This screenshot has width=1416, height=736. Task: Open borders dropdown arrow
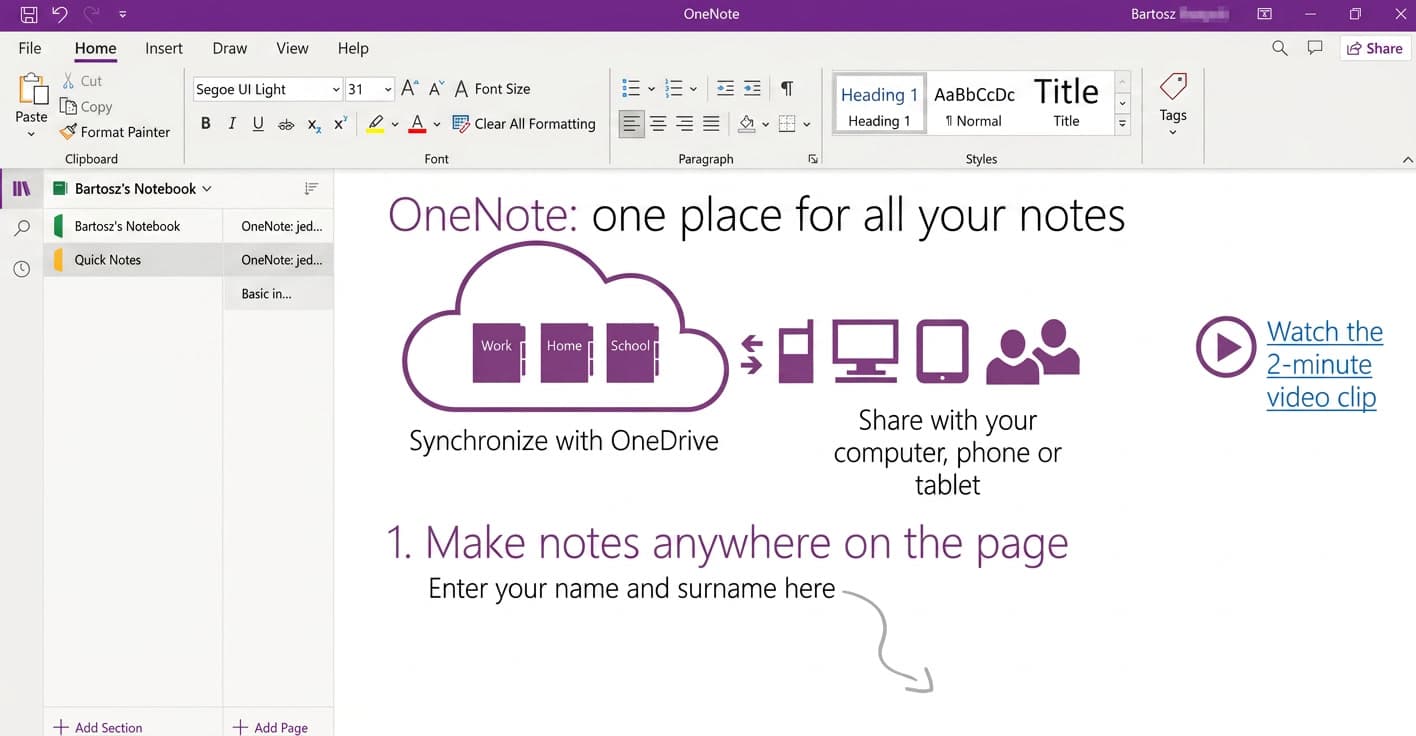pos(807,125)
